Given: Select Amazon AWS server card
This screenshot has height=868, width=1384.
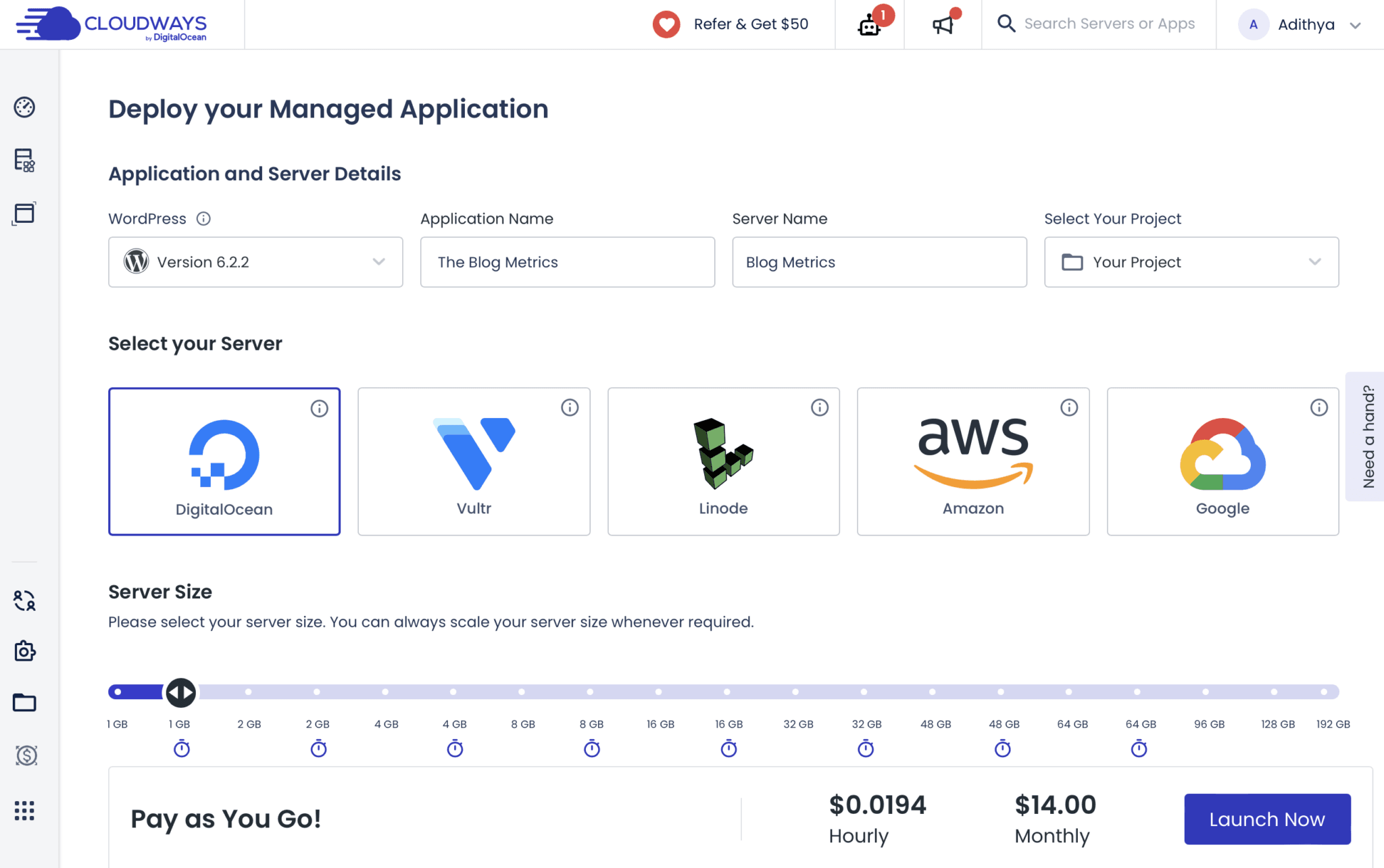Looking at the screenshot, I should 972,461.
